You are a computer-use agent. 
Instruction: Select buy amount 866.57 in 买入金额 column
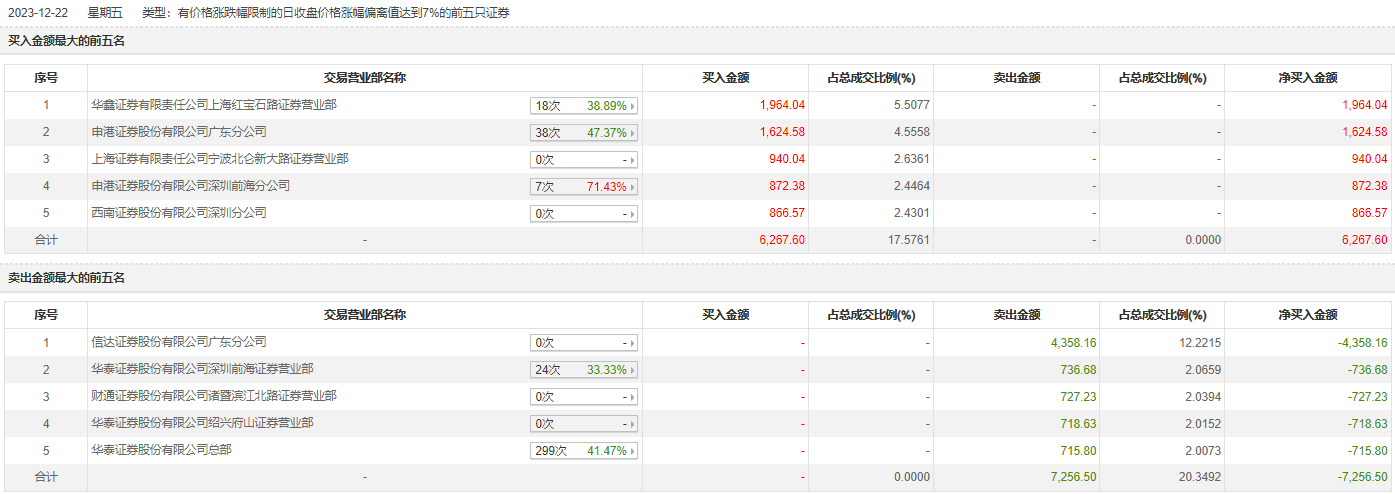pyautogui.click(x=786, y=212)
